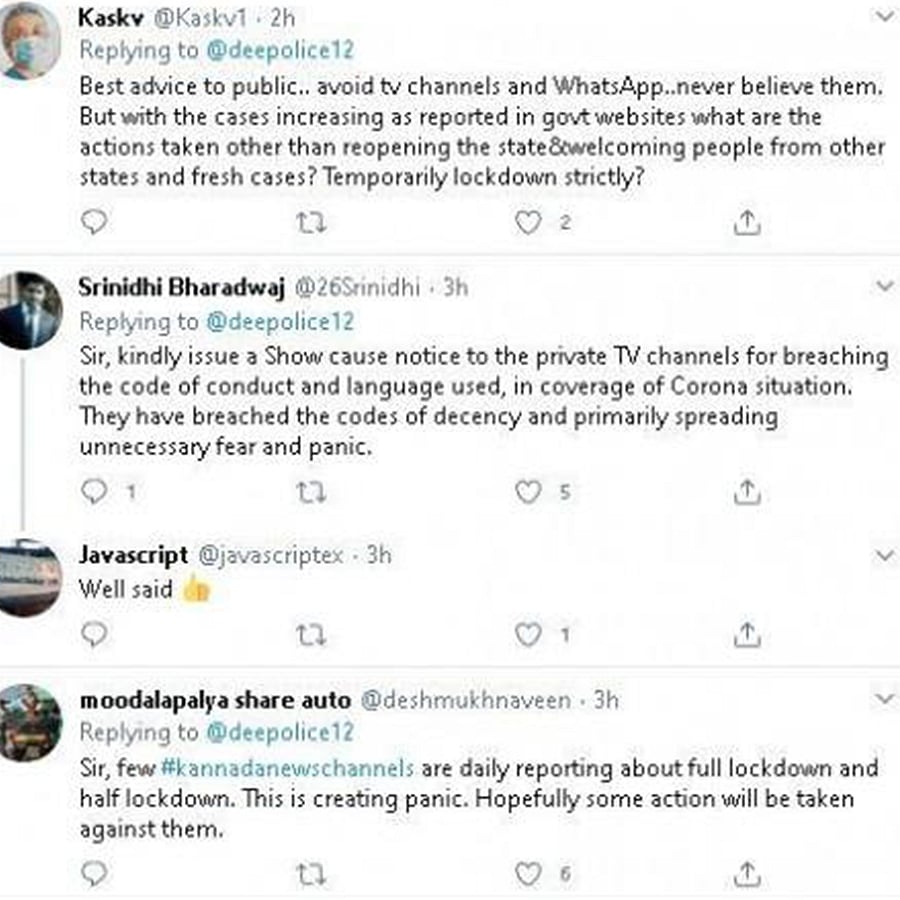Image resolution: width=900 pixels, height=900 pixels.
Task: Open @deepolice12 link in Kaskv's reply
Action: tap(280, 50)
